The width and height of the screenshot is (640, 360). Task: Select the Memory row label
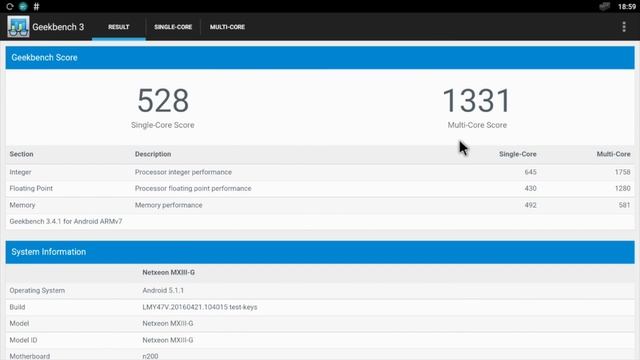pyautogui.click(x=22, y=205)
